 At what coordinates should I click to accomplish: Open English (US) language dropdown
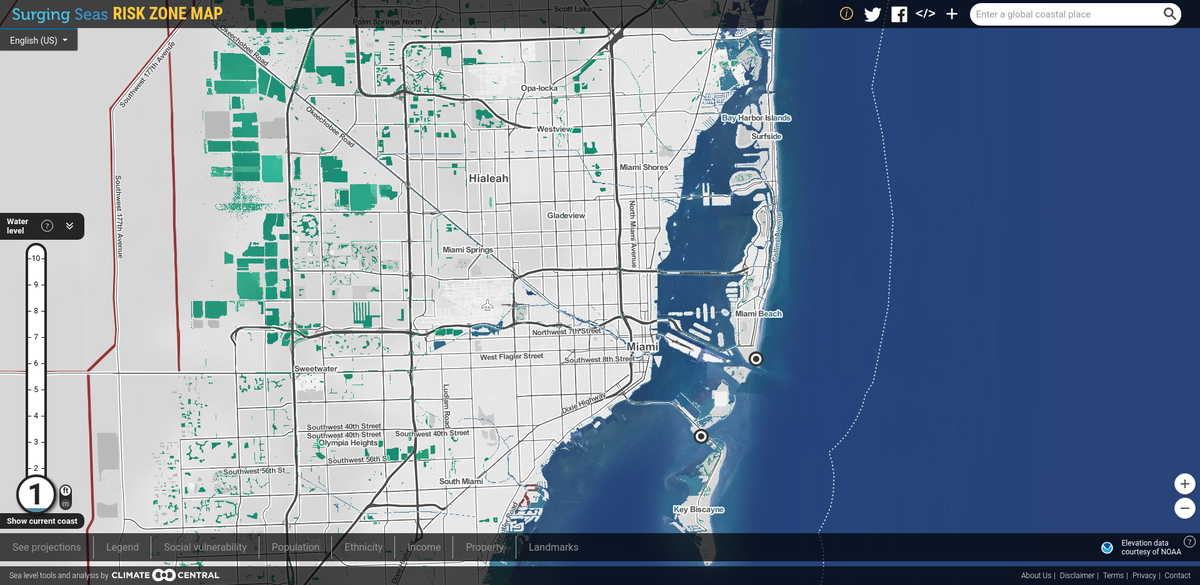pos(39,40)
